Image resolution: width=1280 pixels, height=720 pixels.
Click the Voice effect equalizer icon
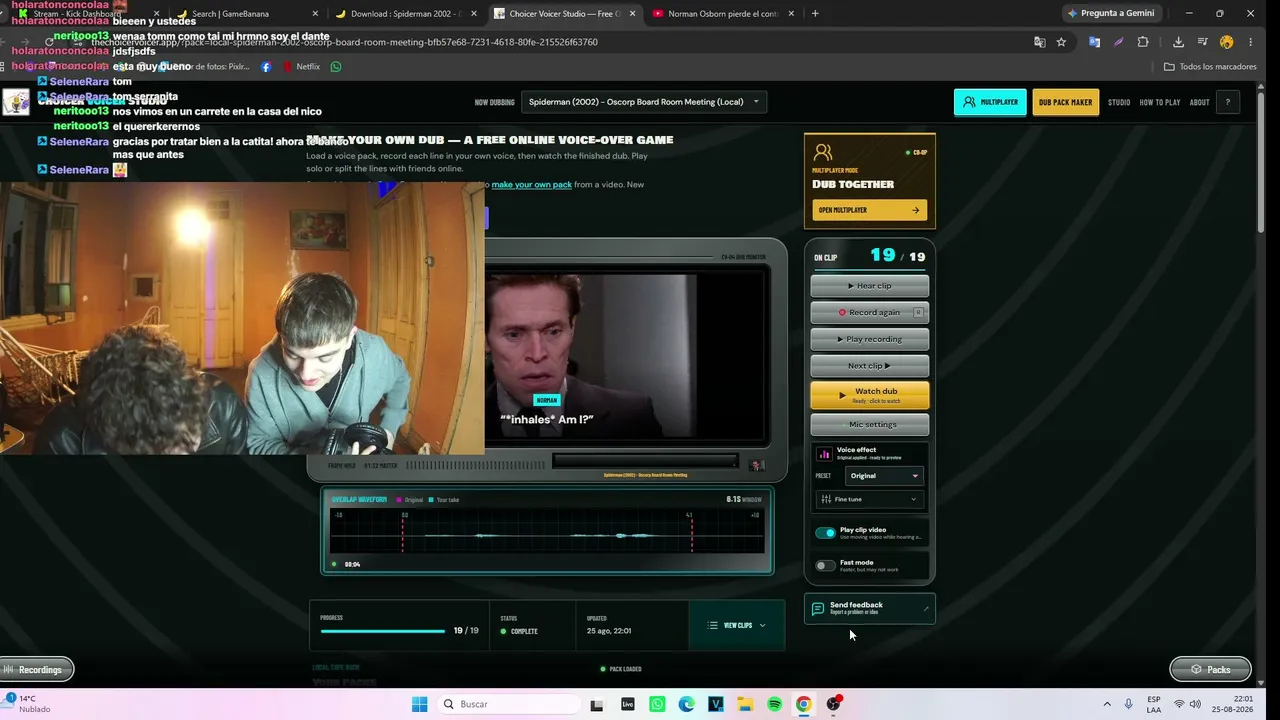(824, 454)
